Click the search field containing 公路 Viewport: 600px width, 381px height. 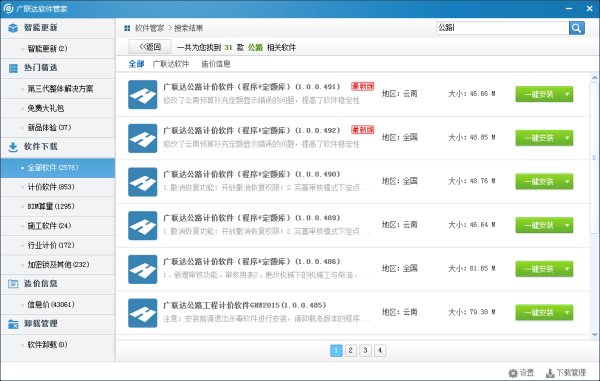[502, 28]
